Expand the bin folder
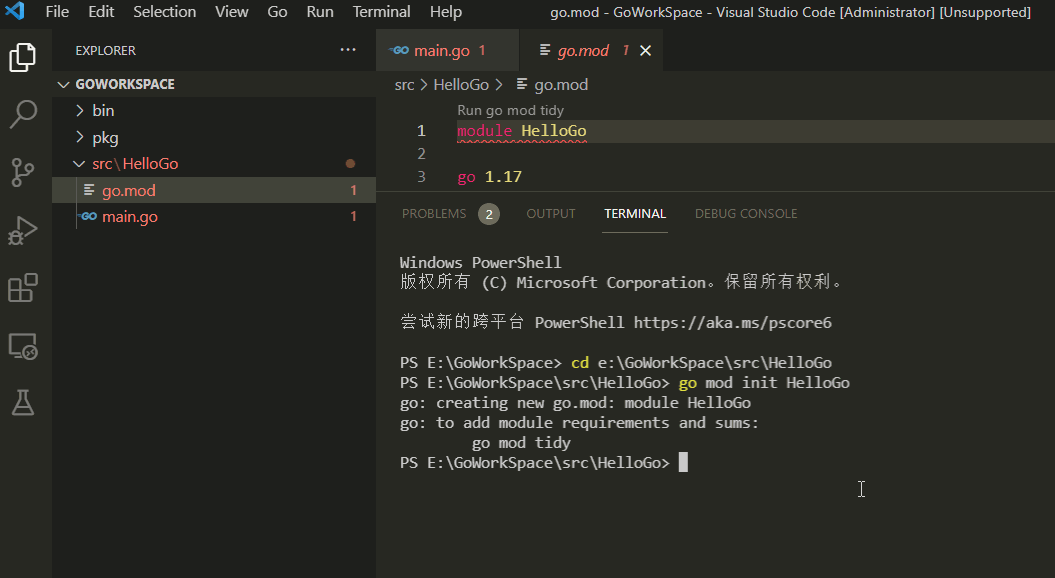This screenshot has width=1055, height=578. (80, 110)
